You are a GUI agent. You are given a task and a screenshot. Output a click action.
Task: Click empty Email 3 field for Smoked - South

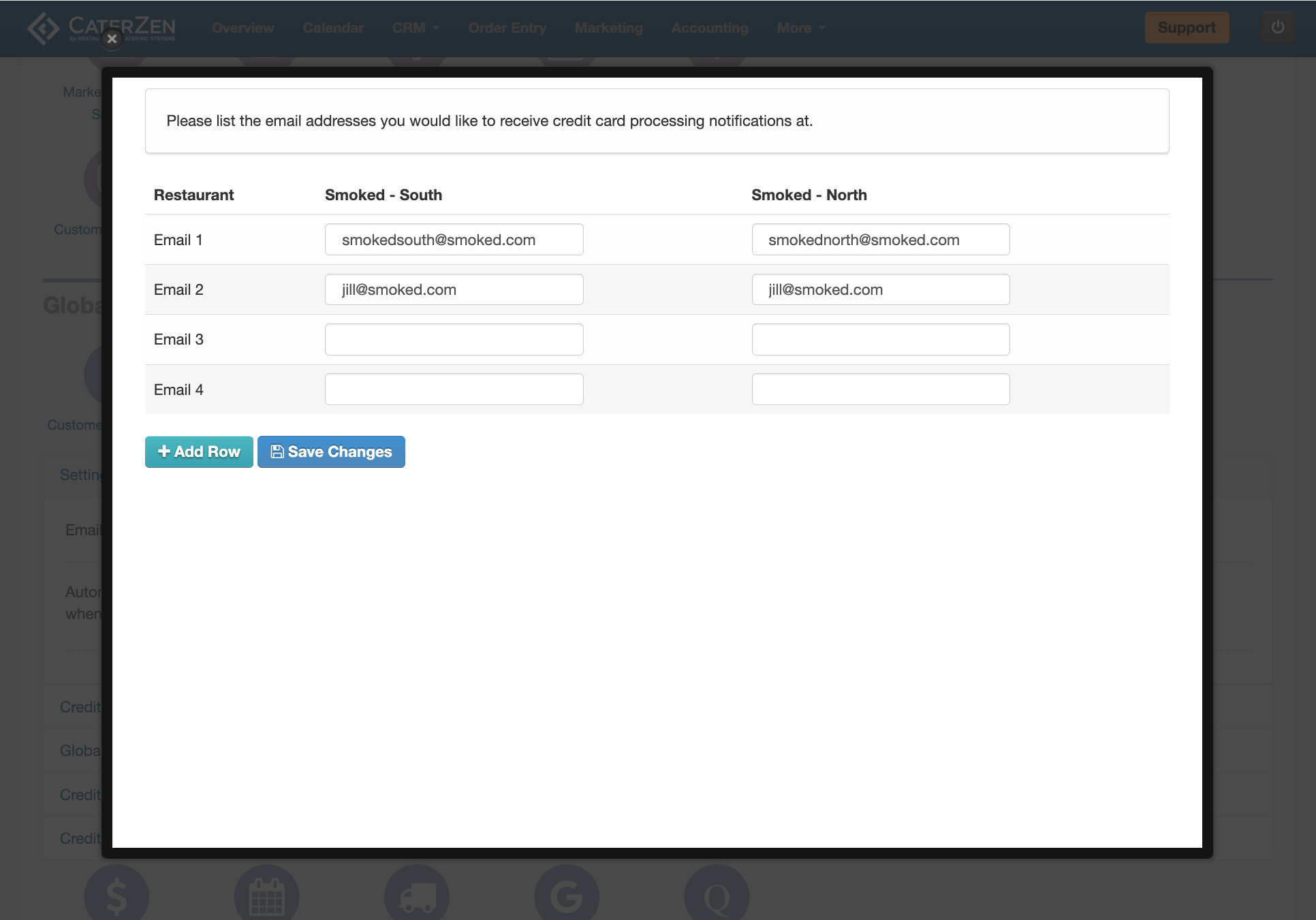click(454, 339)
